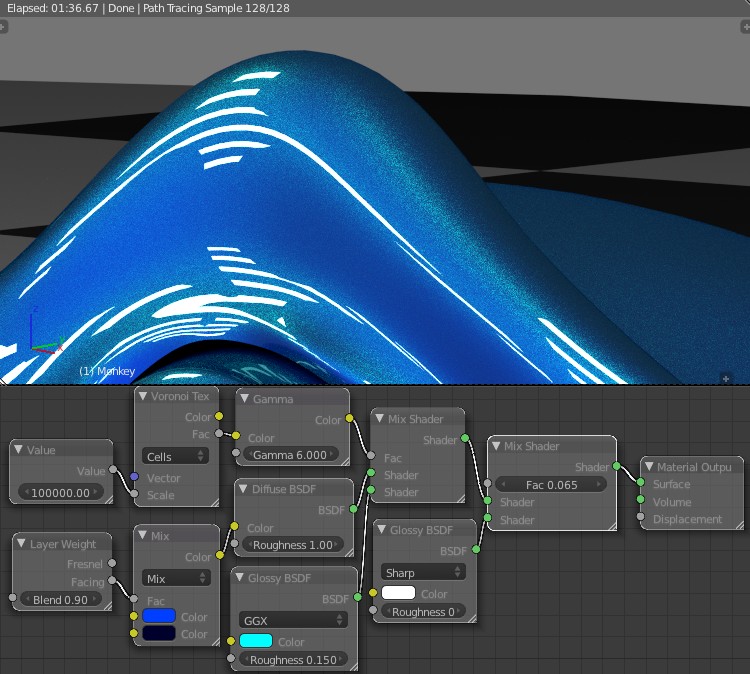Click the render viewport lower-right plus icon

point(726,378)
